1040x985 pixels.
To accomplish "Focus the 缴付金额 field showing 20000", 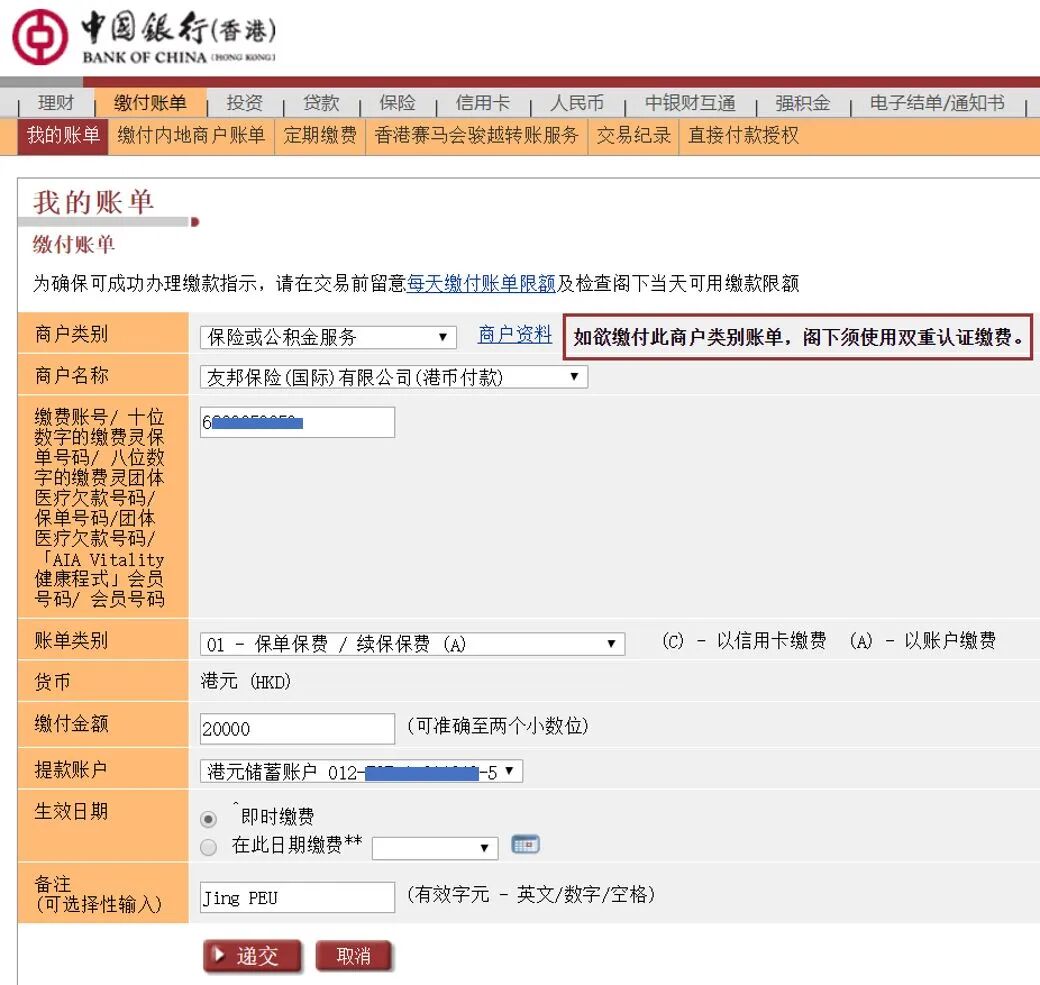I will pyautogui.click(x=297, y=729).
